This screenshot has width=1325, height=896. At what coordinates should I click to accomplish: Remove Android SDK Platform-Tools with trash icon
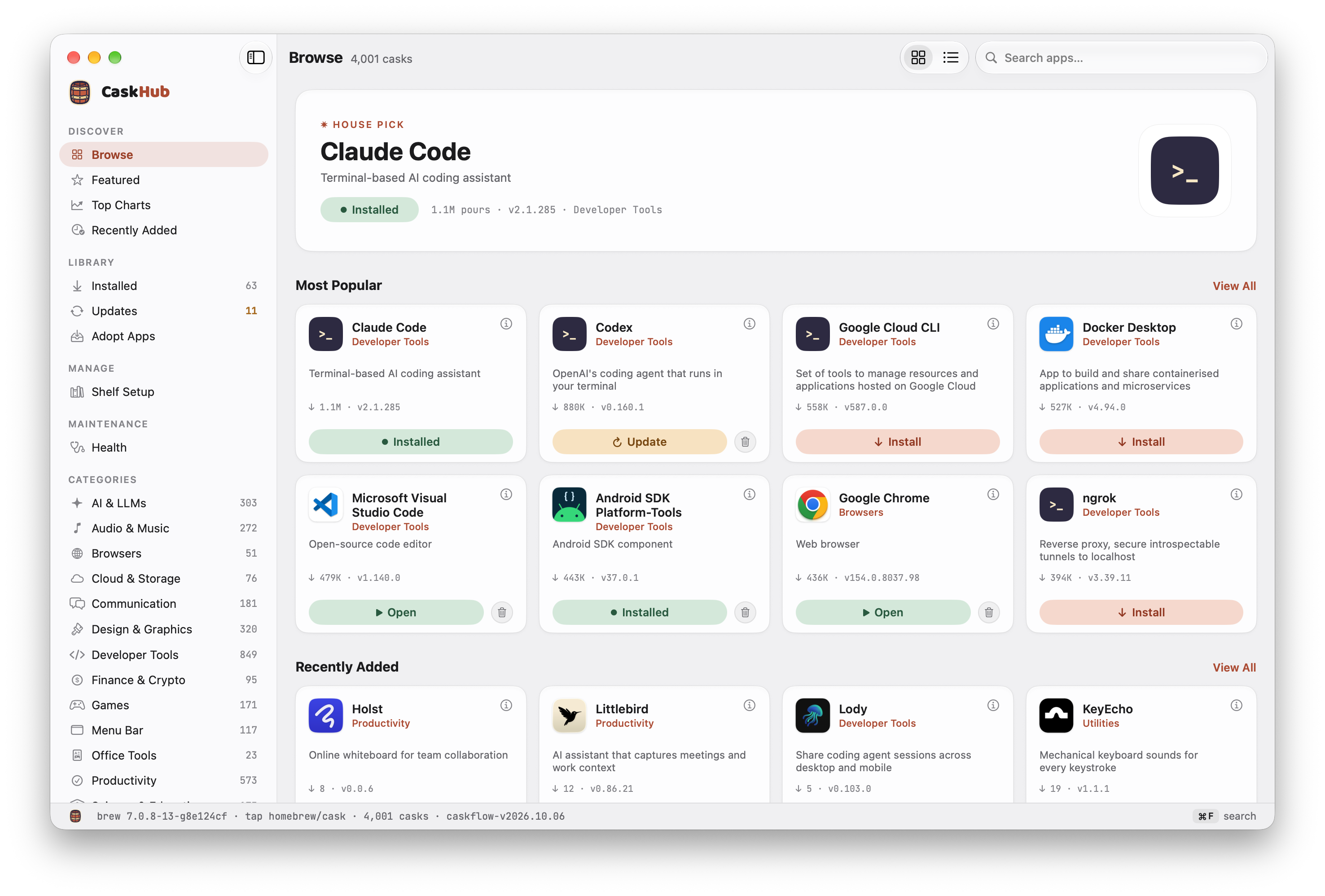tap(745, 613)
